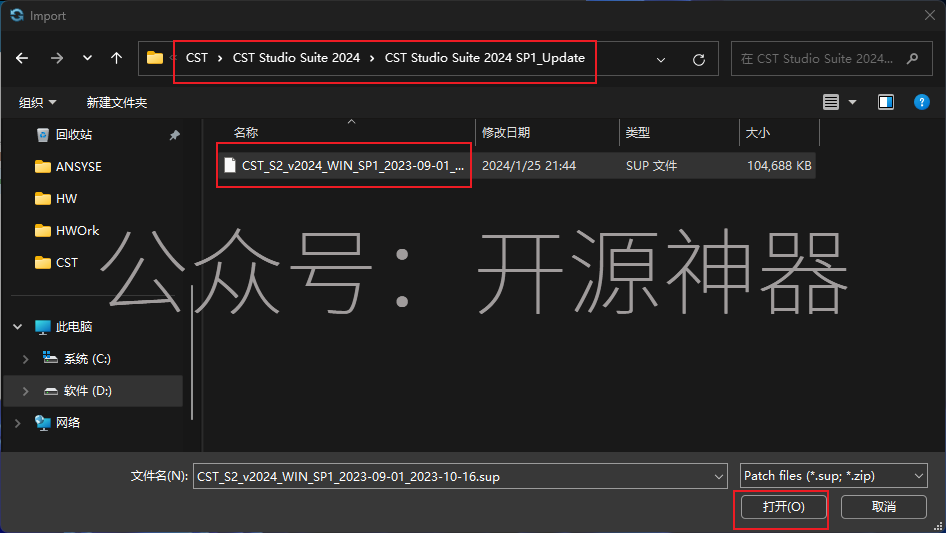The image size is (946, 533).
Task: Click the pin icon beside 回收站
Action: coord(174,135)
